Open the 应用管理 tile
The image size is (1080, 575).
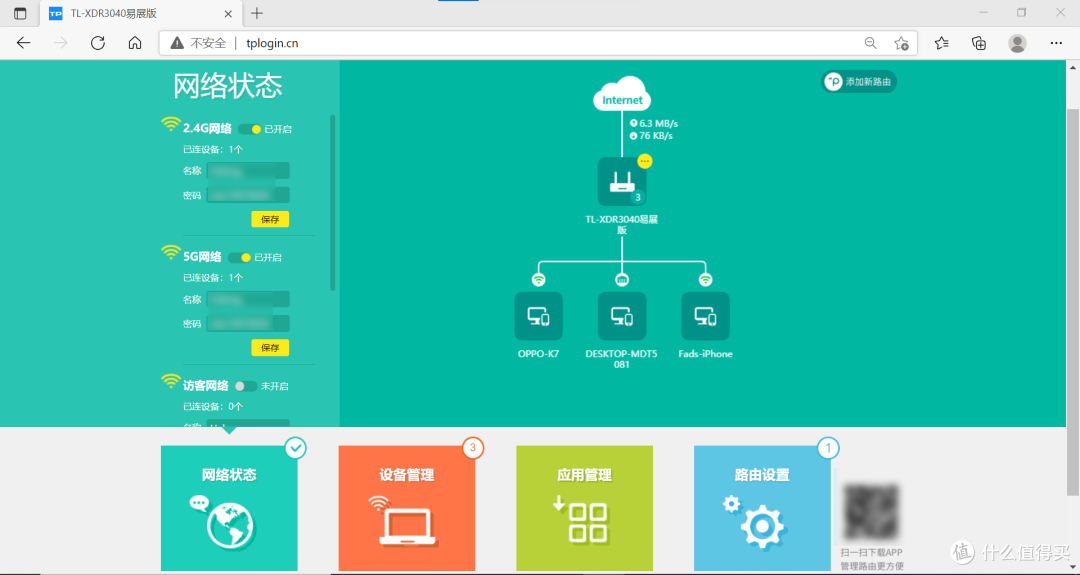click(x=585, y=508)
